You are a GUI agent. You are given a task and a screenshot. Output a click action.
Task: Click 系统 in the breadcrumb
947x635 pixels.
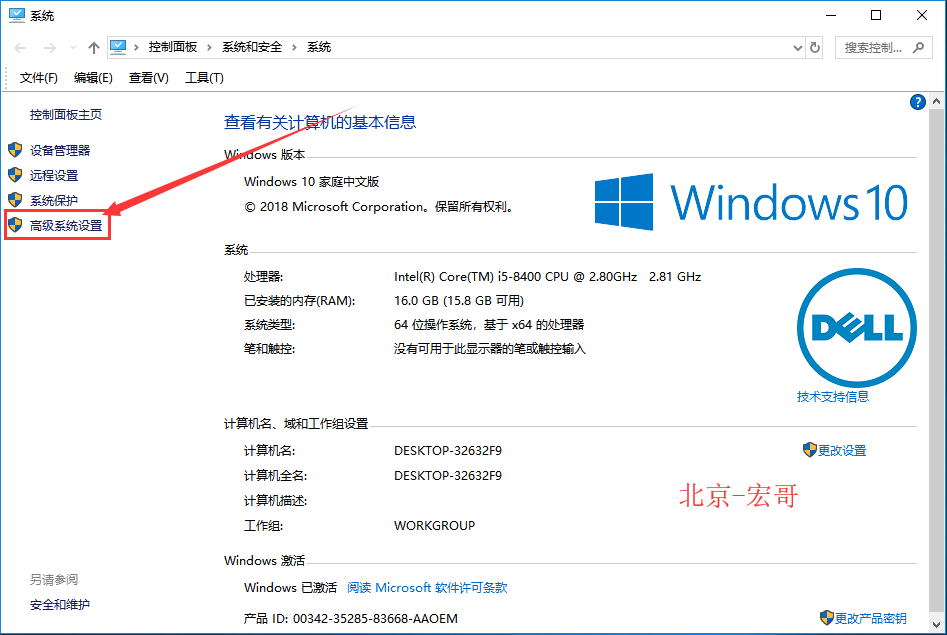[319, 47]
